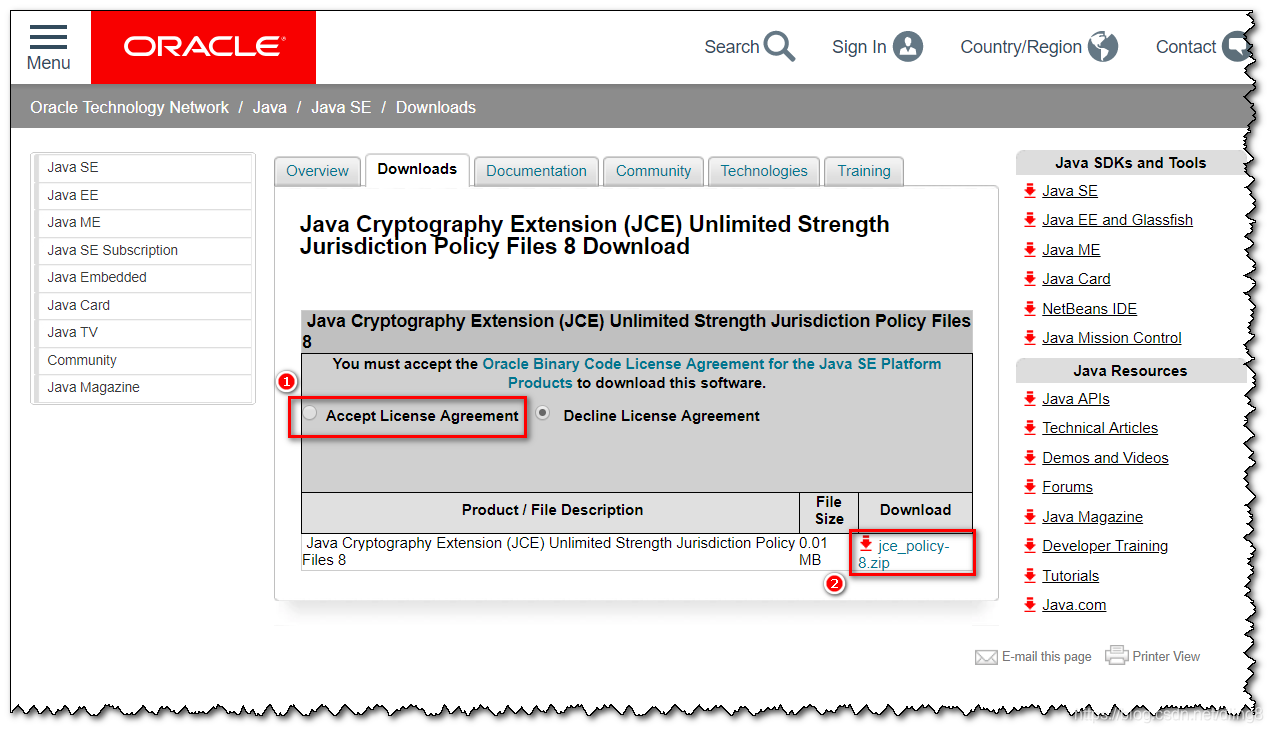Image resolution: width=1273 pixels, height=733 pixels.
Task: Select Accept License Agreement radio button
Action: point(311,413)
